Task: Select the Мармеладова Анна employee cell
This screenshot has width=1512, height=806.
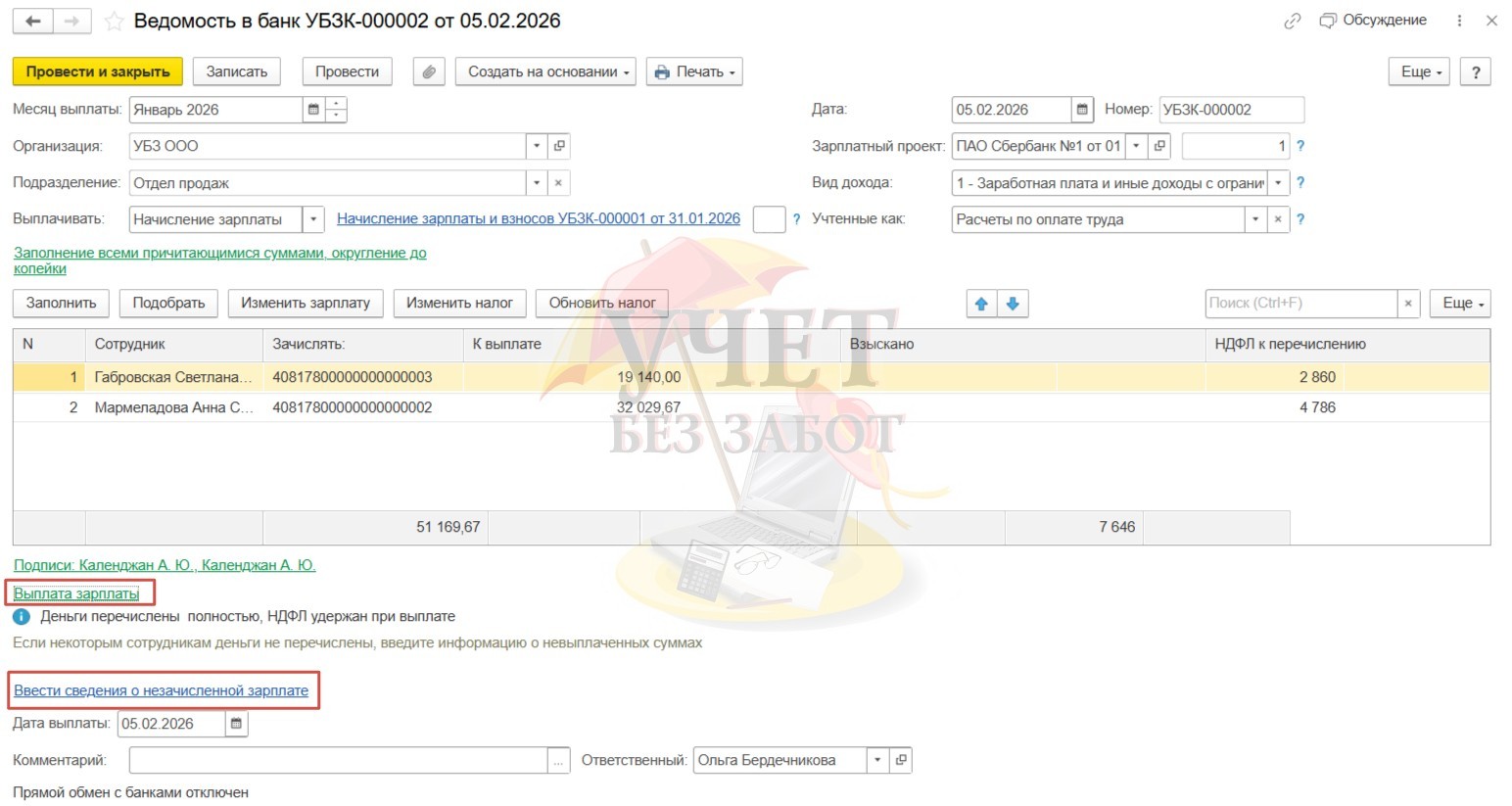Action: coord(173,407)
